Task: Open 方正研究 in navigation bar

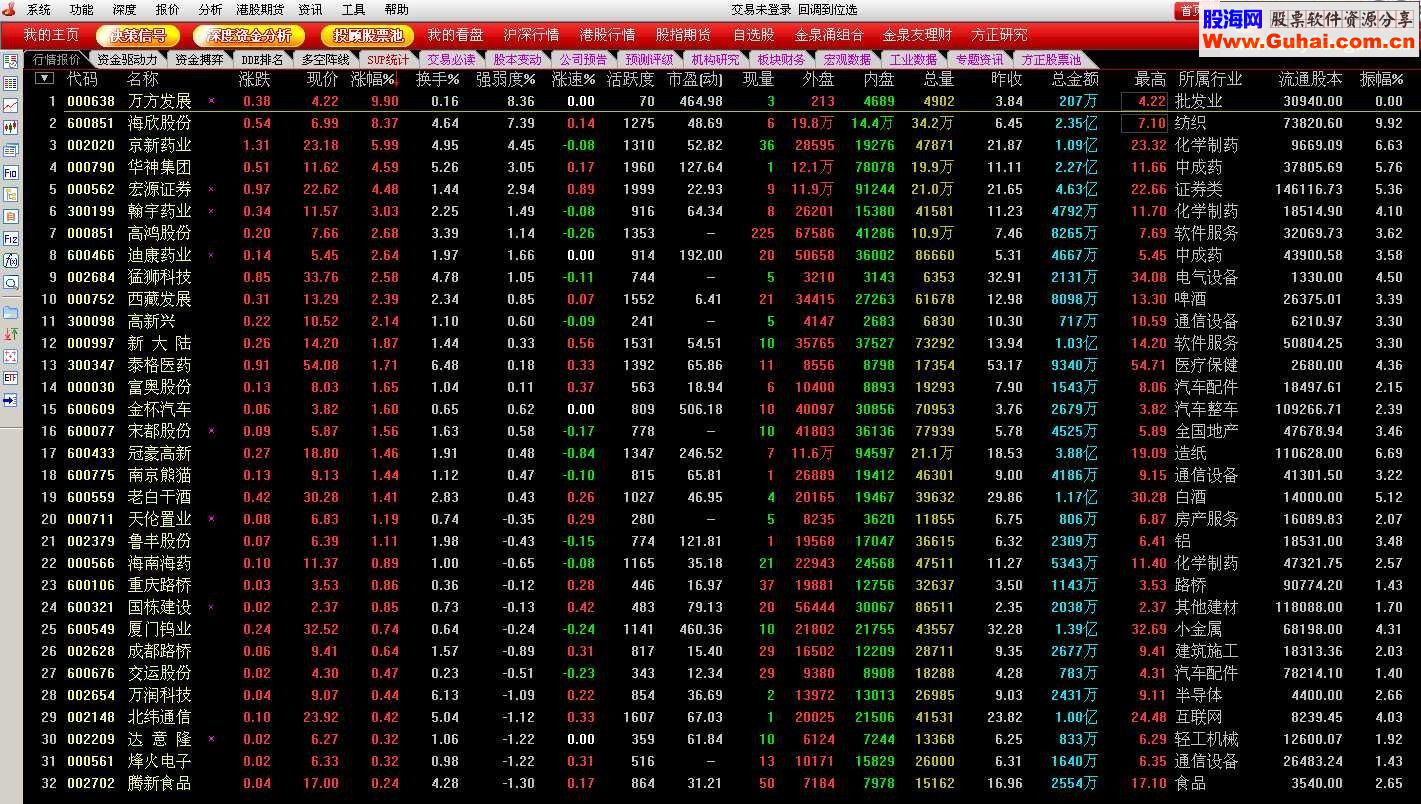Action: coord(999,35)
